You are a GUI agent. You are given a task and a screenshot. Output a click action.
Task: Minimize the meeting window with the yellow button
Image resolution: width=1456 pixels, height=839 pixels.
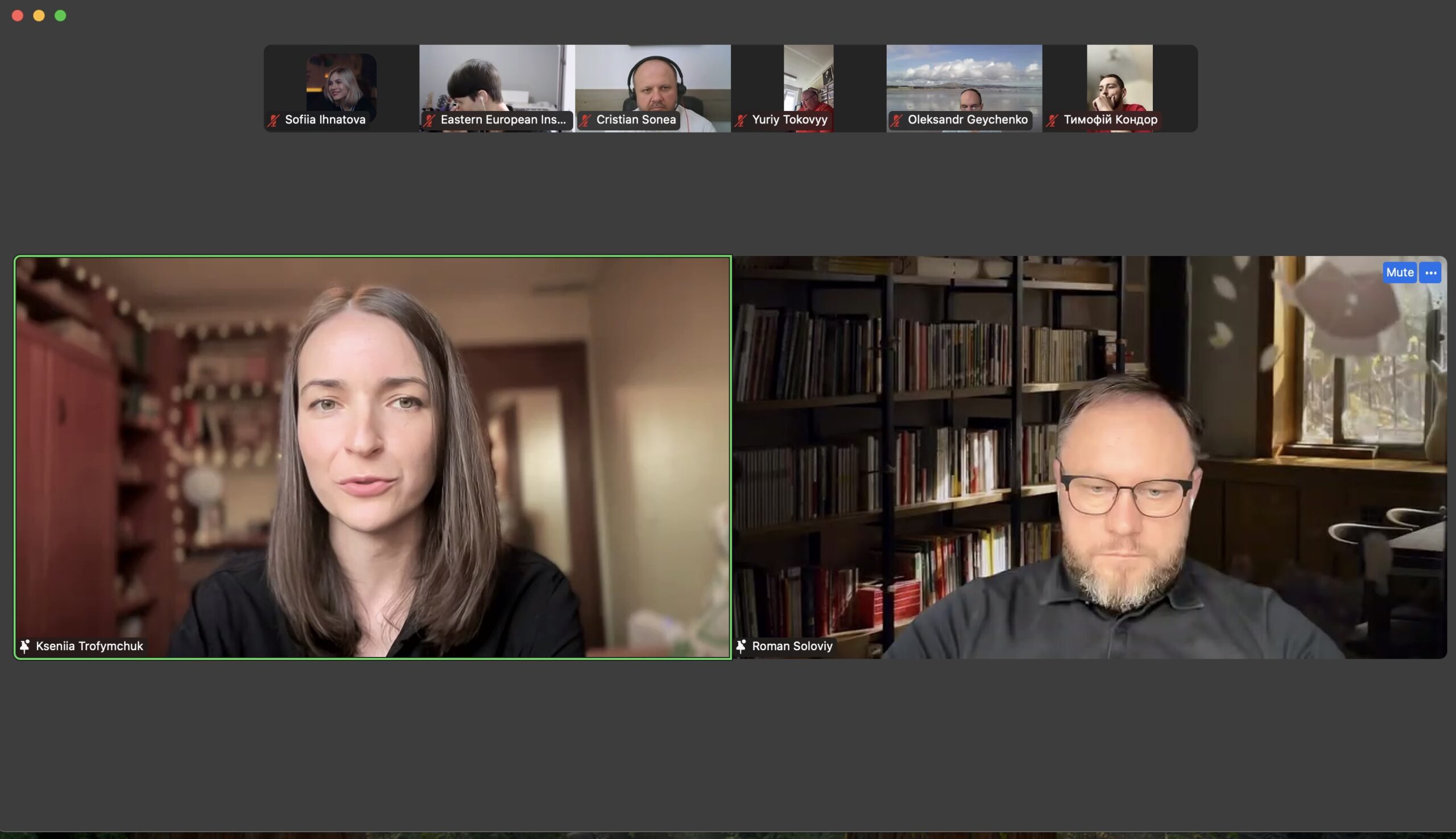[x=39, y=15]
